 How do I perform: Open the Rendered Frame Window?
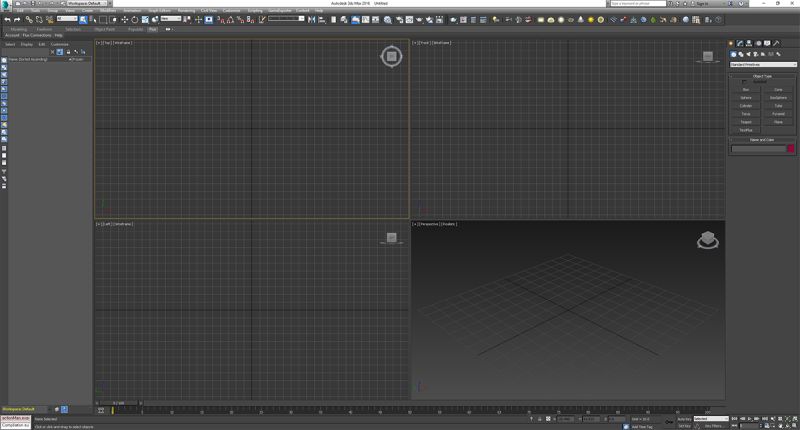pos(409,20)
